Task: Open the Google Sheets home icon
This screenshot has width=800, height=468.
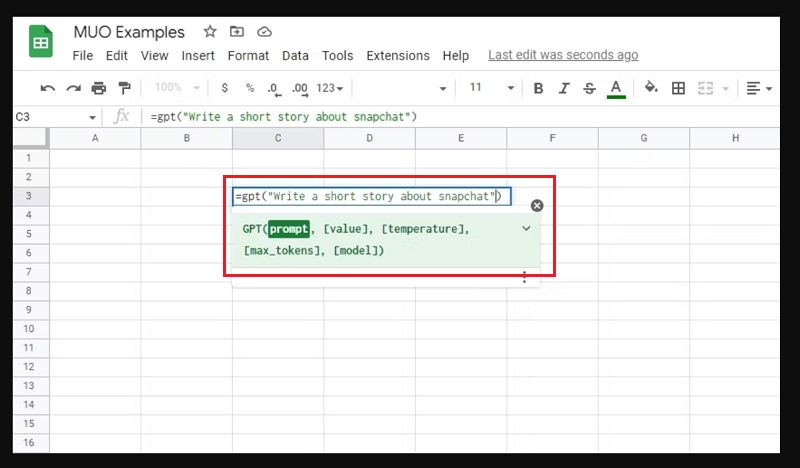Action: (41, 41)
